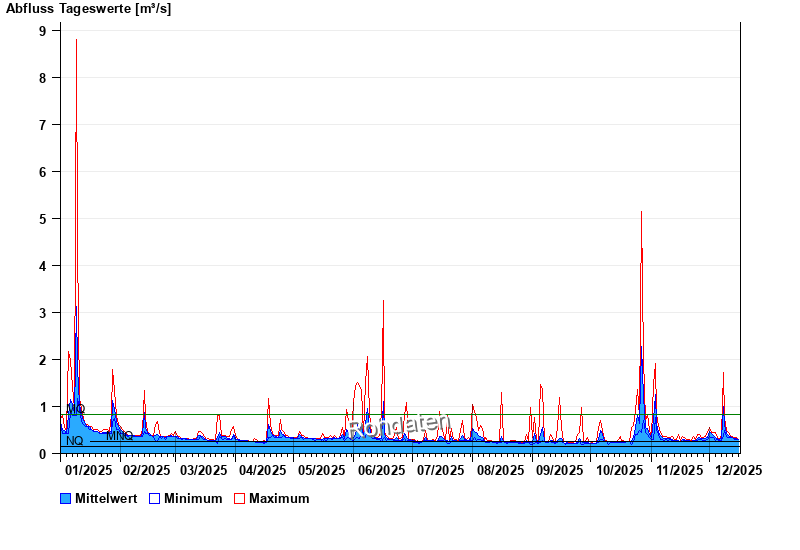Click the blue Mittelwert legend swatch
800x550 pixels.
(x=66, y=498)
